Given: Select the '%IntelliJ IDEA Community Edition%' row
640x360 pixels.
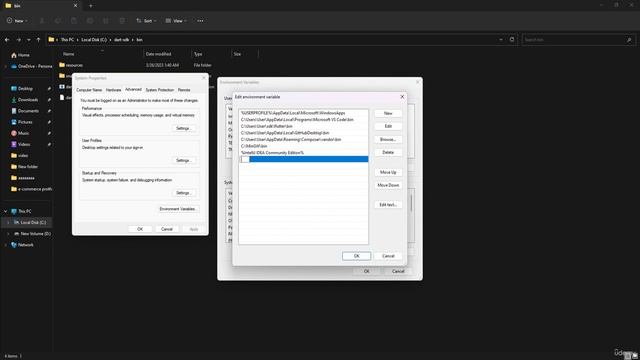Looking at the screenshot, I should [x=303, y=153].
